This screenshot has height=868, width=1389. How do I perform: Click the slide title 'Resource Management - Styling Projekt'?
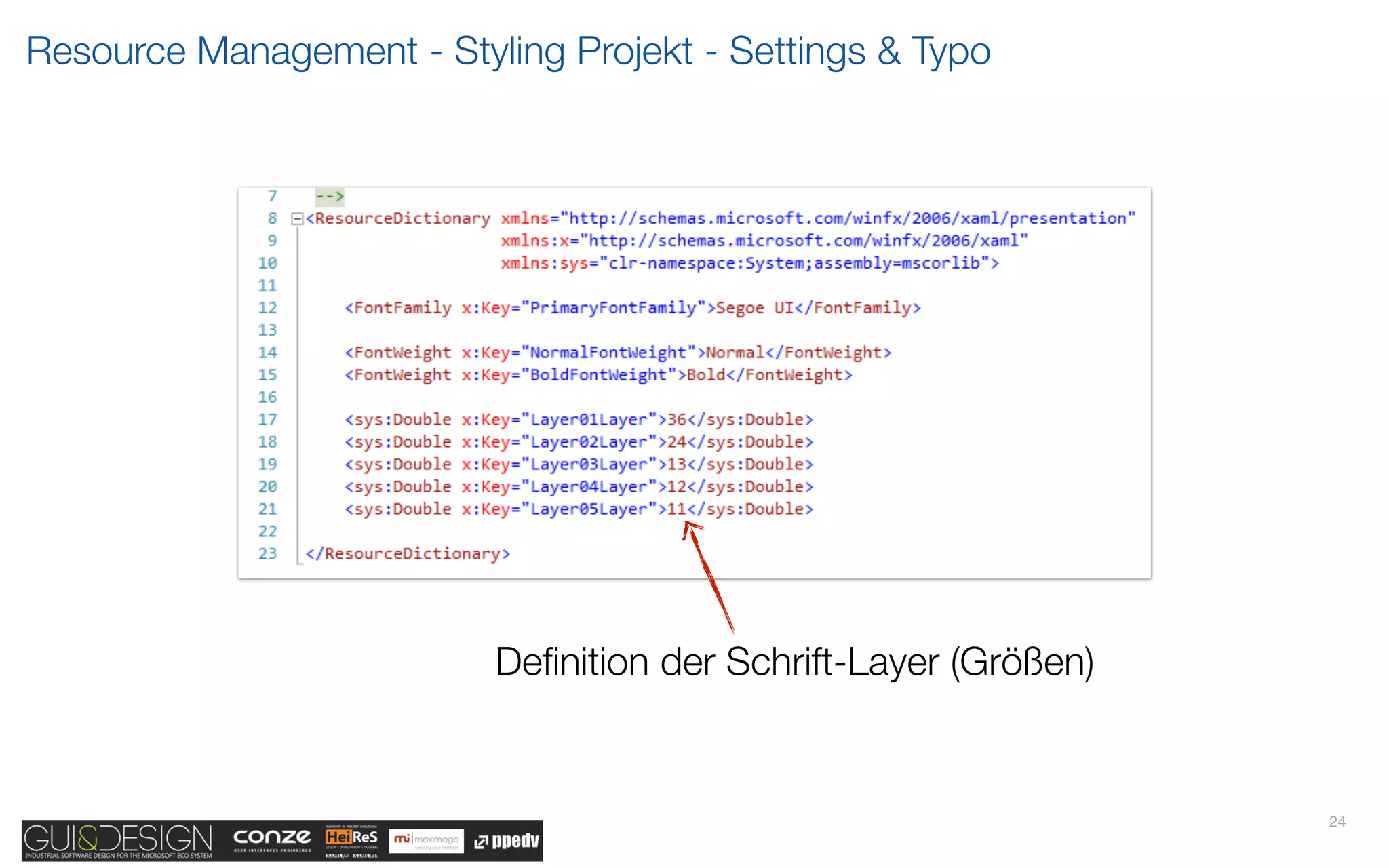tap(359, 52)
